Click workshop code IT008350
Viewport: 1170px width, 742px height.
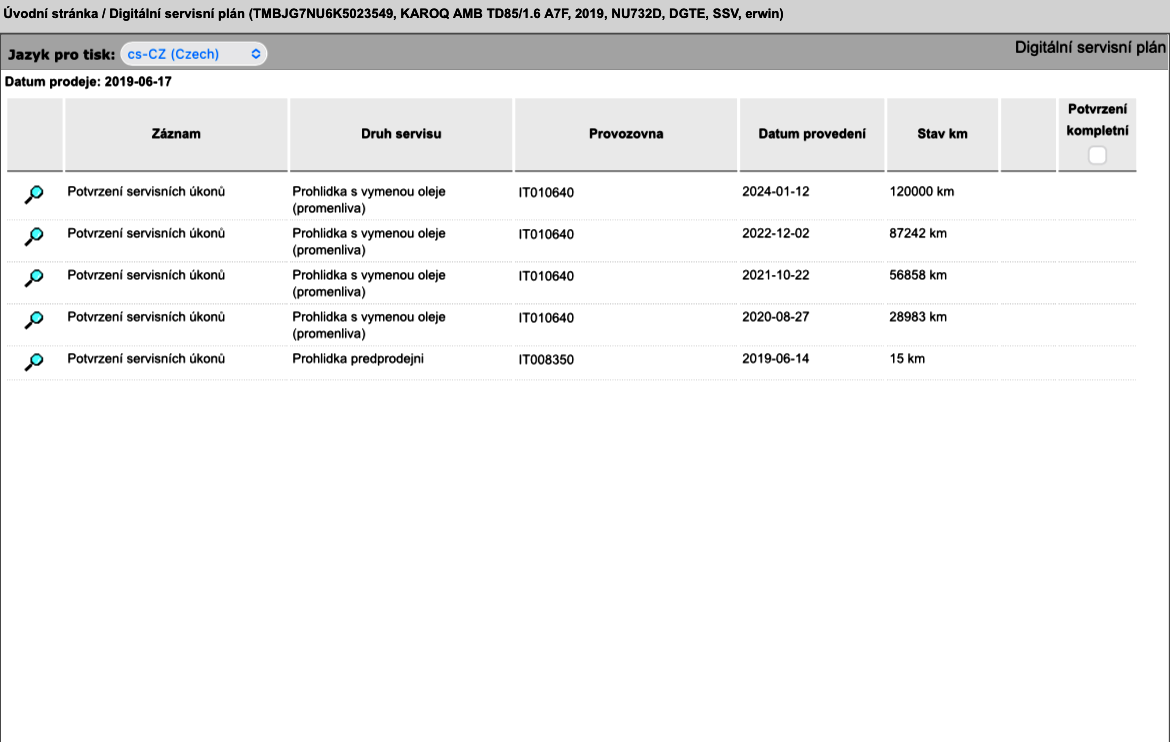point(546,360)
